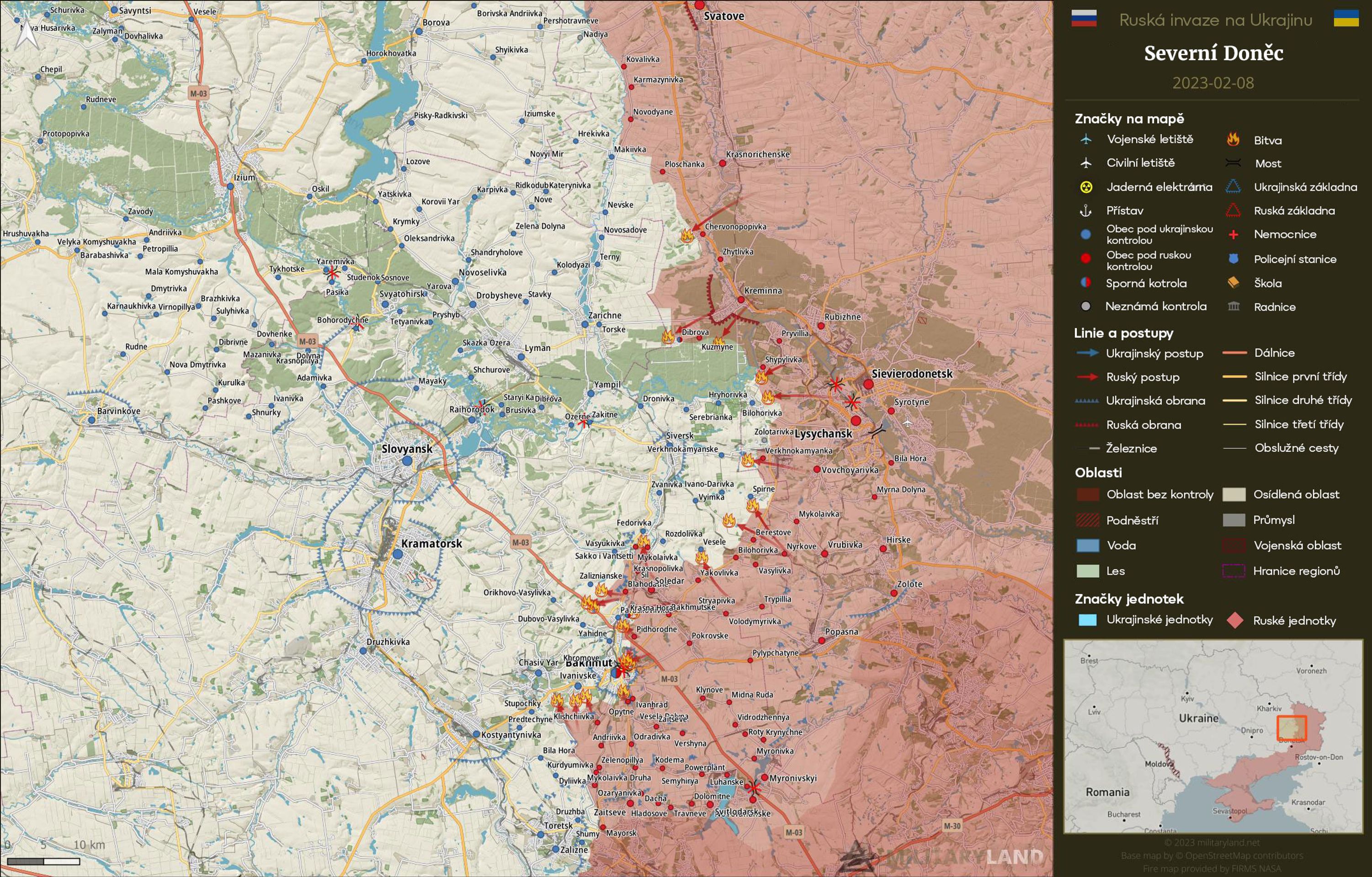Click the blue dot for Obec pod ukrajinskou kontrolou
The image size is (1372, 877).
1085,234
